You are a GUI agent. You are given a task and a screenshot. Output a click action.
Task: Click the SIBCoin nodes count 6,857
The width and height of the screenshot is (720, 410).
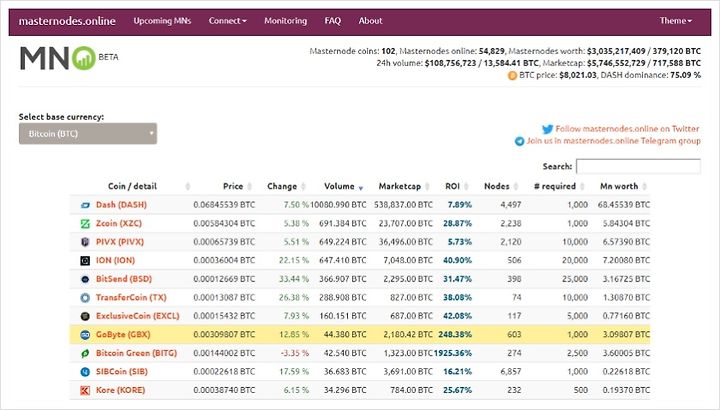pyautogui.click(x=511, y=371)
